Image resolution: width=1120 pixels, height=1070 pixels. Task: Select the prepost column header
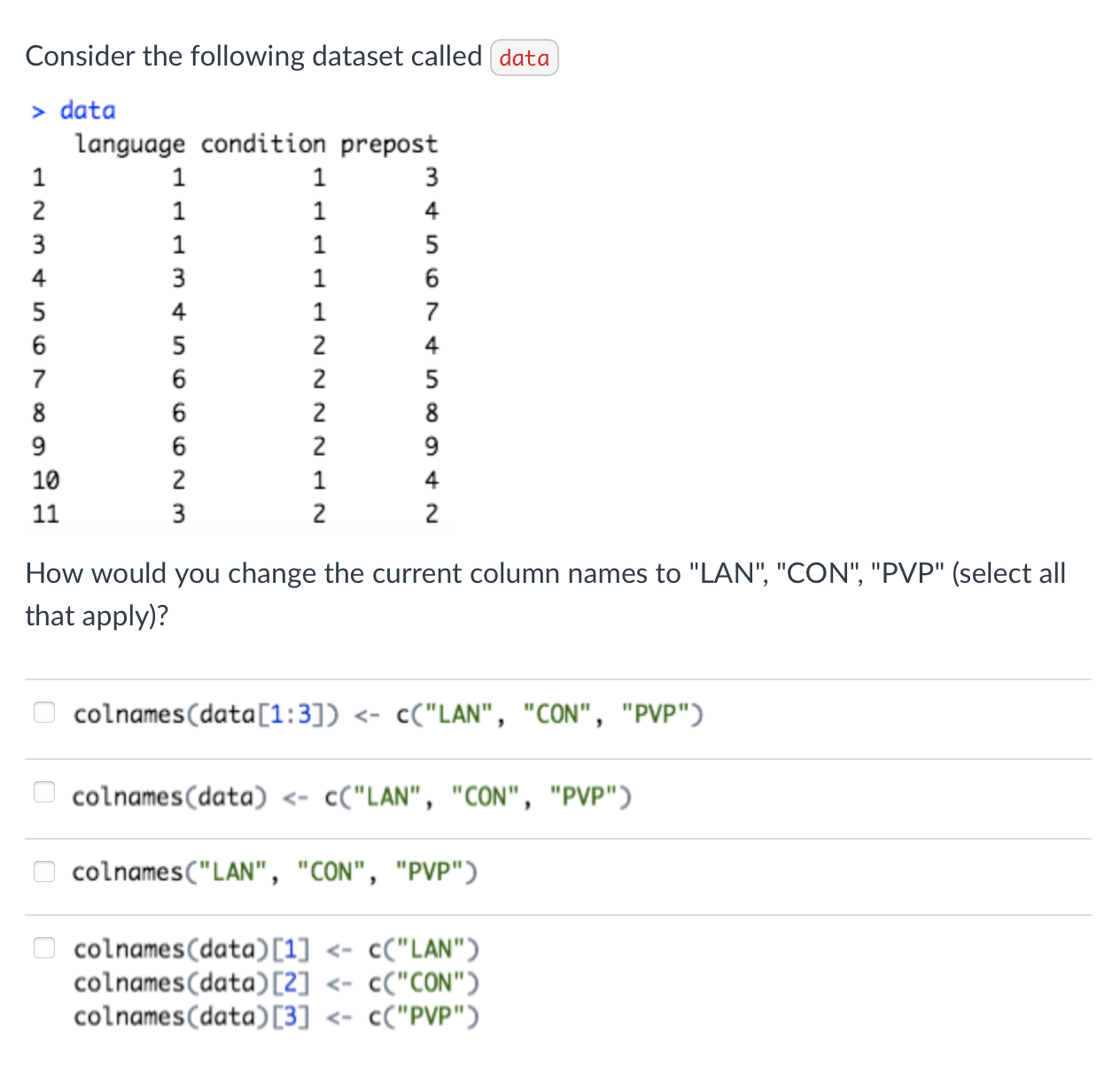pos(388,143)
